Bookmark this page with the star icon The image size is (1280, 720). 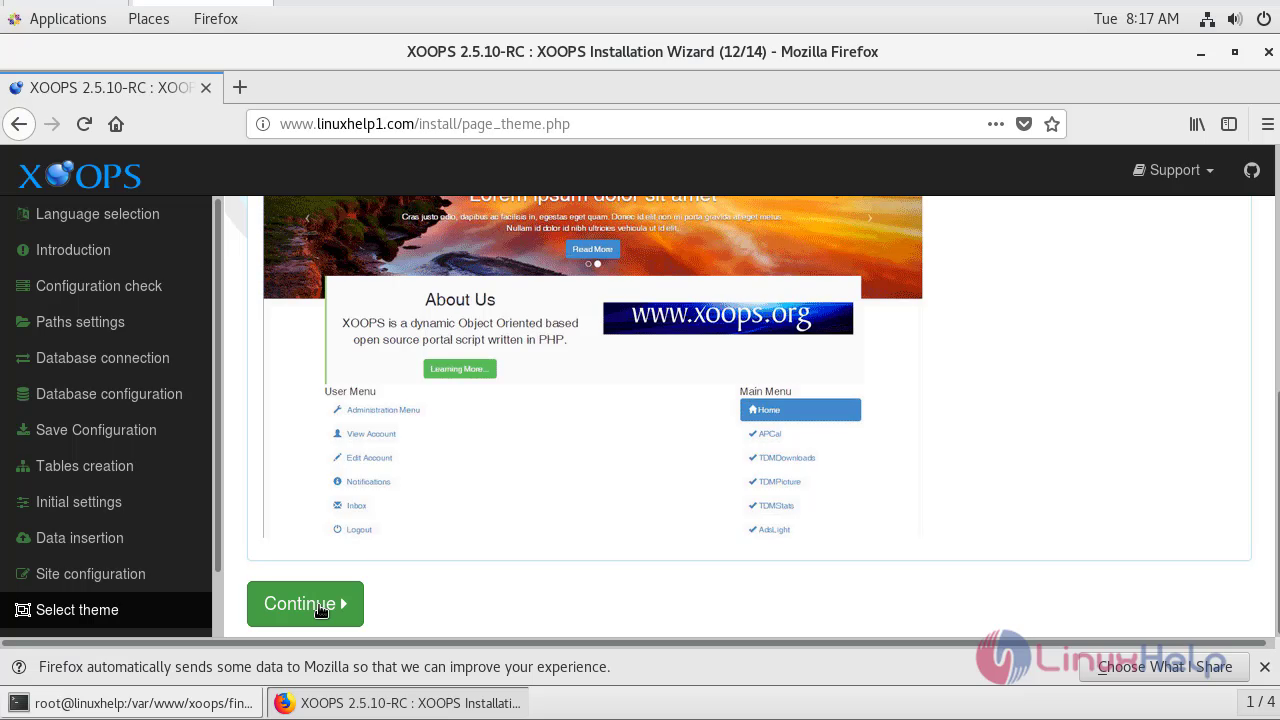tap(1052, 124)
